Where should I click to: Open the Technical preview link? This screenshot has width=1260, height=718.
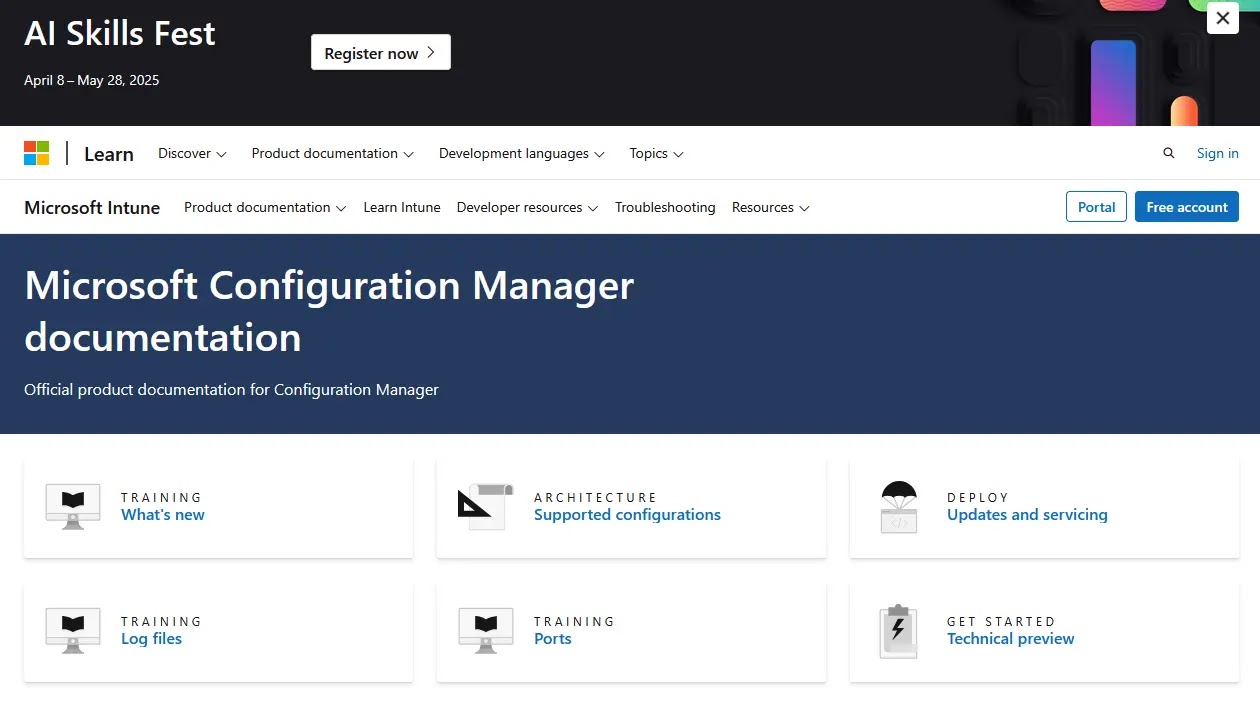(1011, 639)
